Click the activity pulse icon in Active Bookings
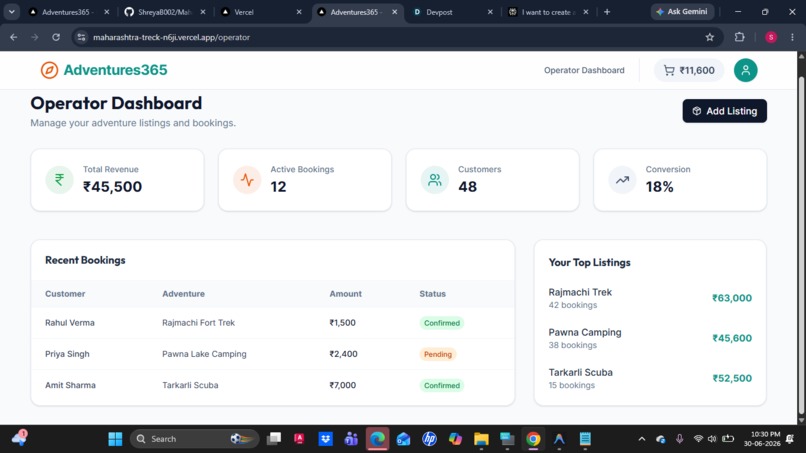Image resolution: width=806 pixels, height=453 pixels. coord(247,179)
